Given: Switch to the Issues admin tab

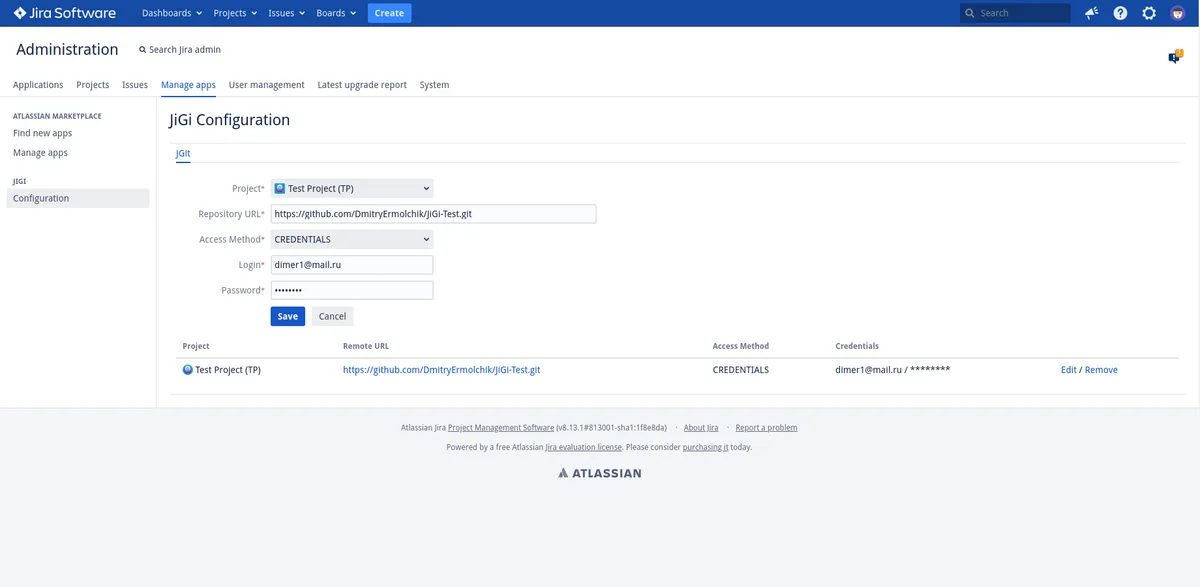Looking at the screenshot, I should (x=135, y=85).
